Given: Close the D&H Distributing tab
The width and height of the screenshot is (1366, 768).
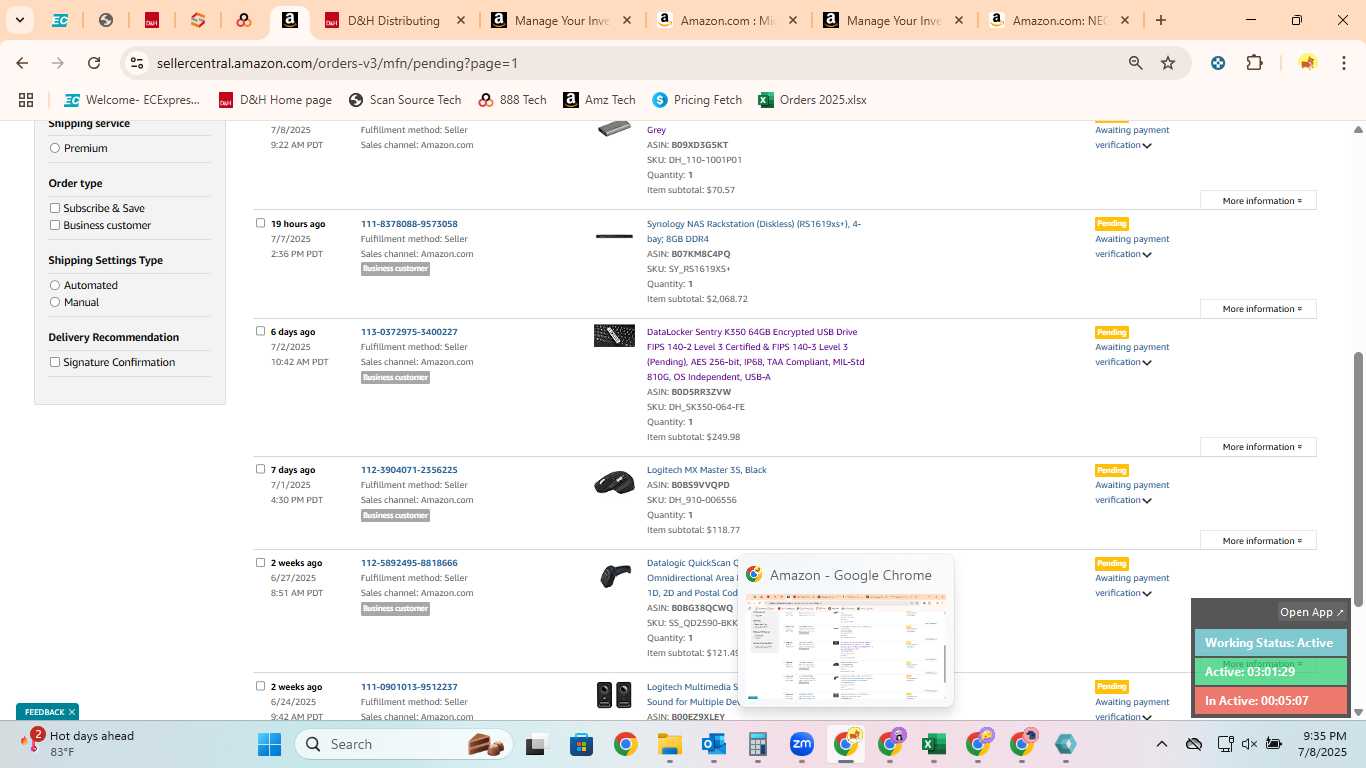Looking at the screenshot, I should click(x=460, y=20).
